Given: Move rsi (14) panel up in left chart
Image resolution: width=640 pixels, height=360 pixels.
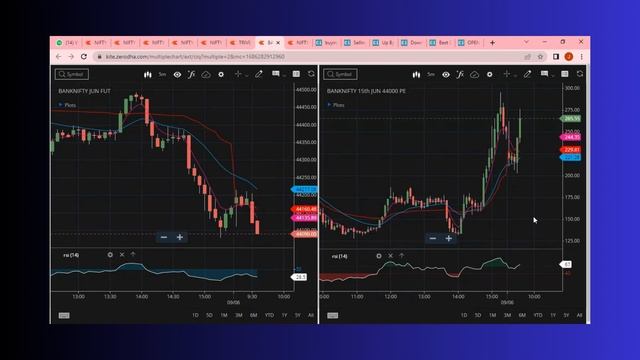Looking at the screenshot, I should coord(133,254).
